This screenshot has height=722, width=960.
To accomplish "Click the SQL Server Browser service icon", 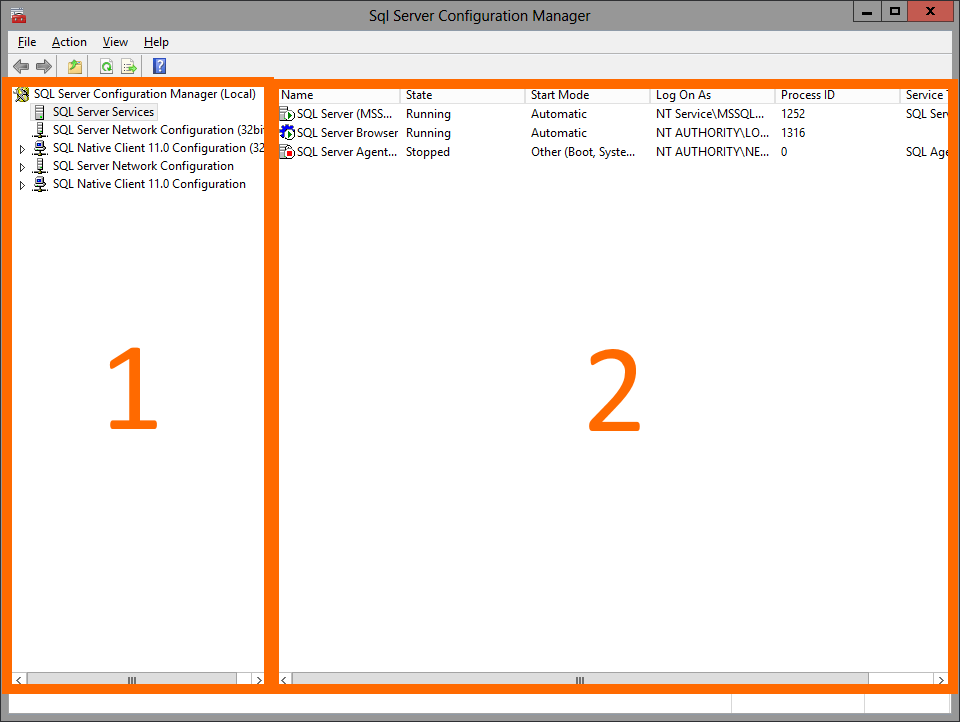I will [285, 132].
